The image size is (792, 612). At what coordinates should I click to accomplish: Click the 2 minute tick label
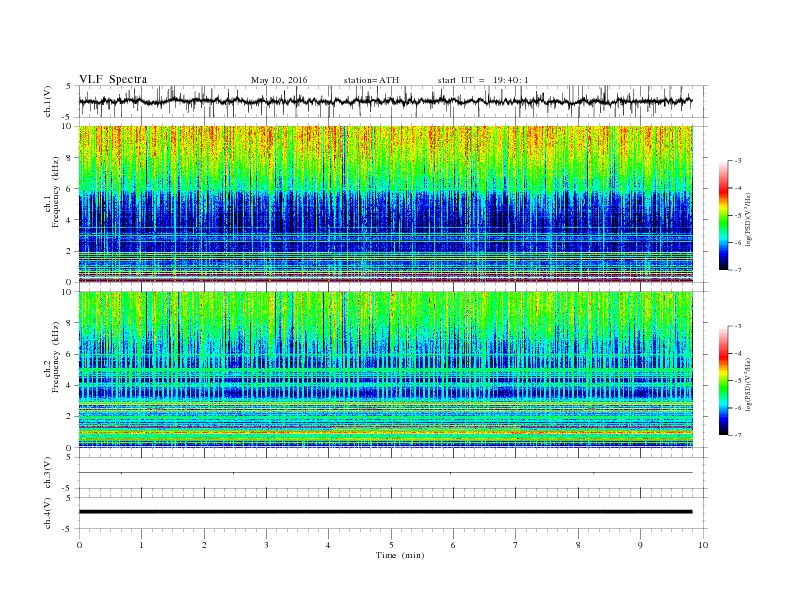(x=204, y=545)
